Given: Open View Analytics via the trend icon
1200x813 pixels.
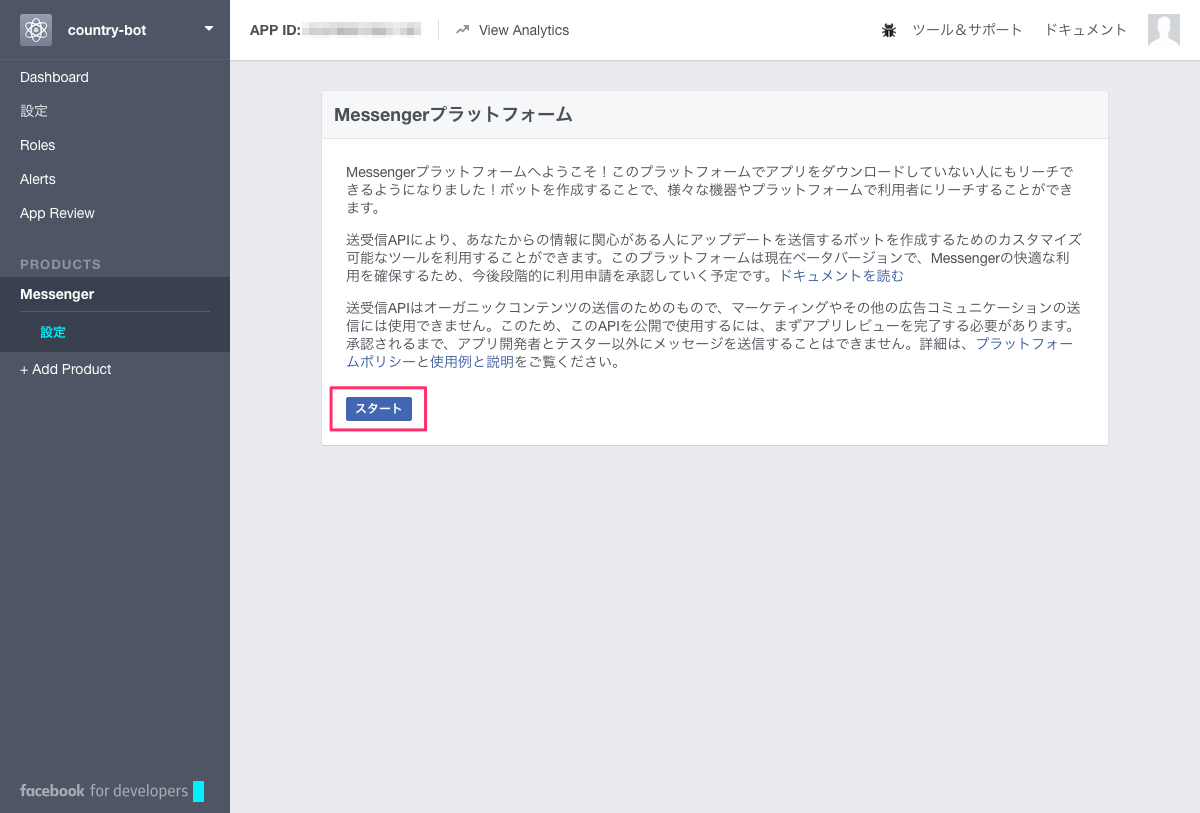Looking at the screenshot, I should (x=462, y=30).
